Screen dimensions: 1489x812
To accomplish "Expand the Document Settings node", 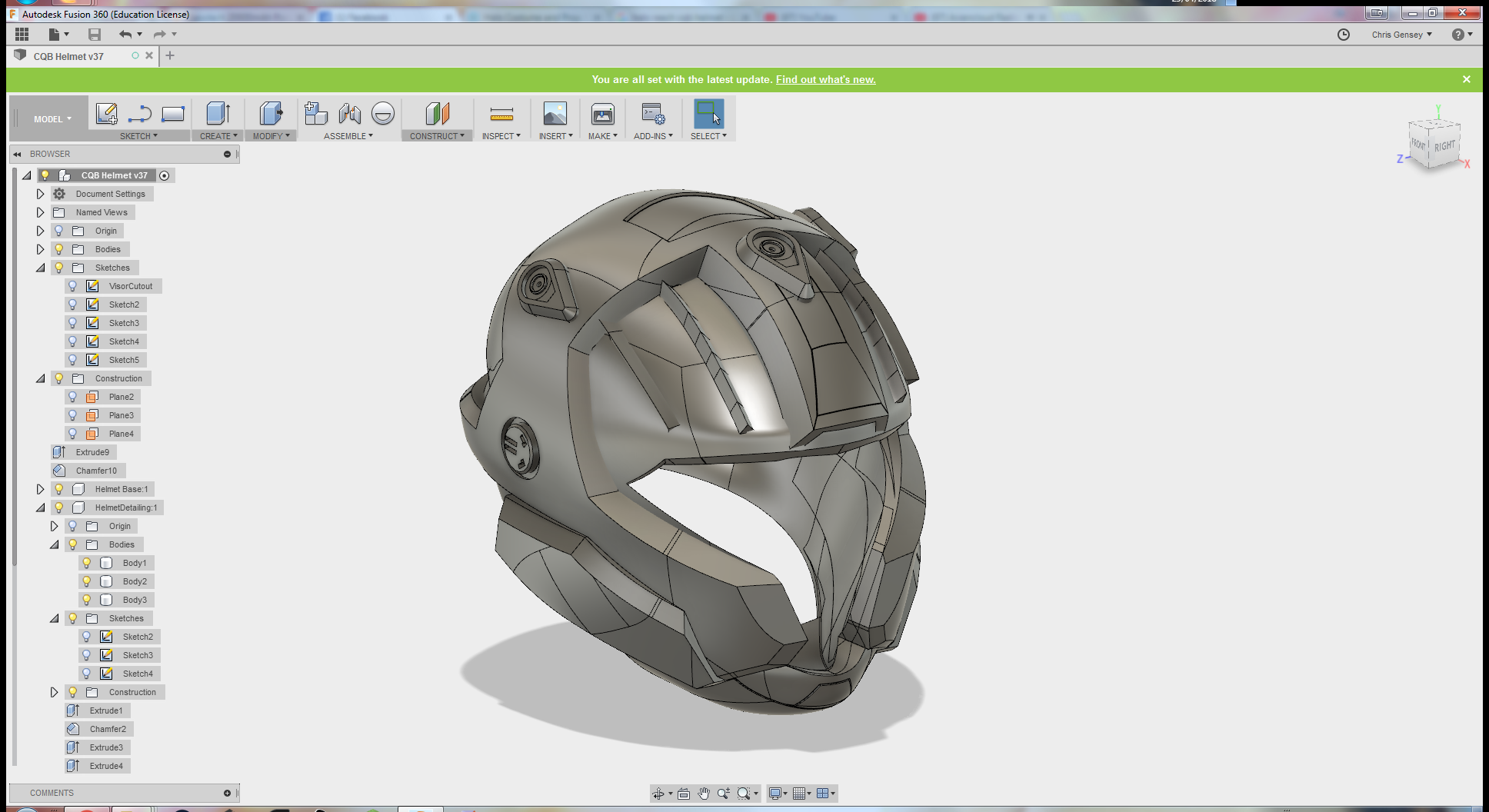I will coord(41,194).
